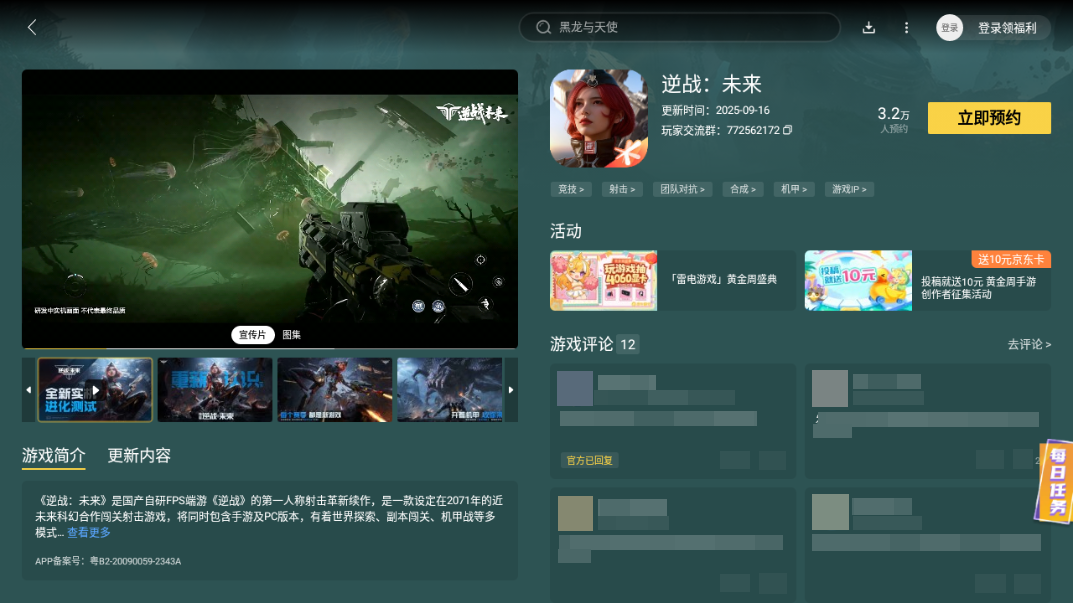Screen dimensions: 1073x603
Task: Click APP备案号 text
Action: (108, 561)
